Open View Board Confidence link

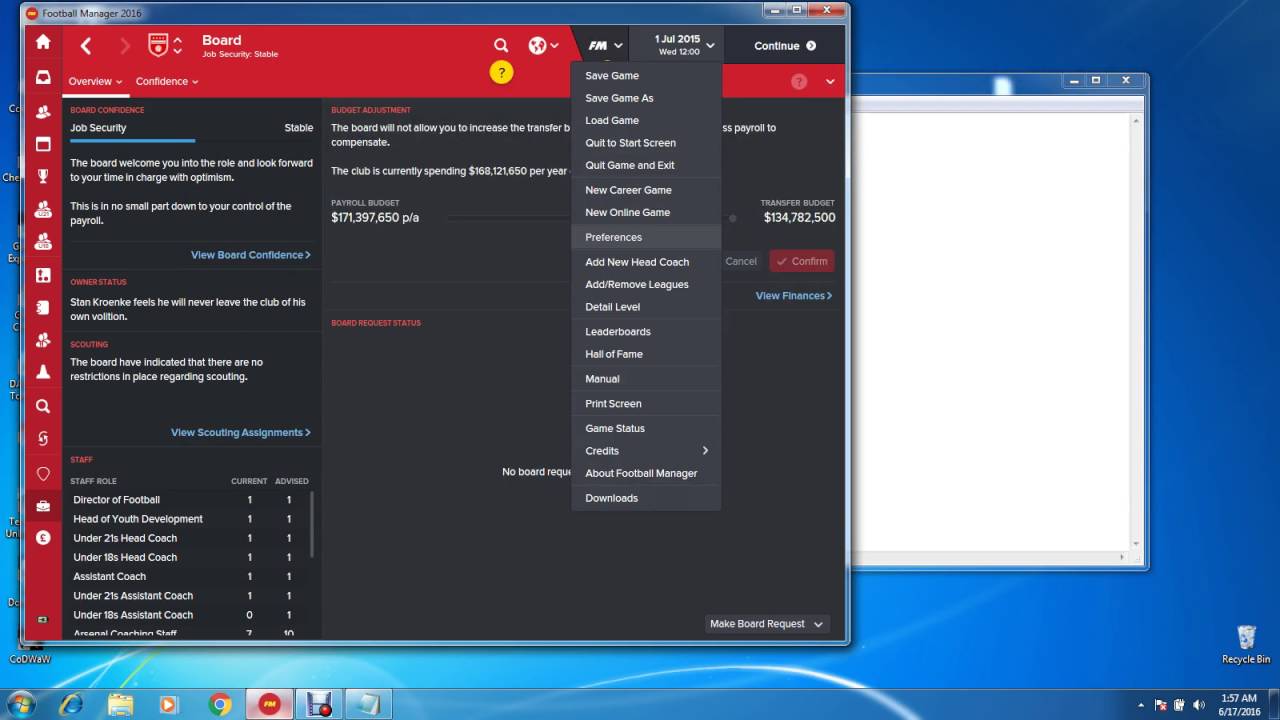click(251, 255)
